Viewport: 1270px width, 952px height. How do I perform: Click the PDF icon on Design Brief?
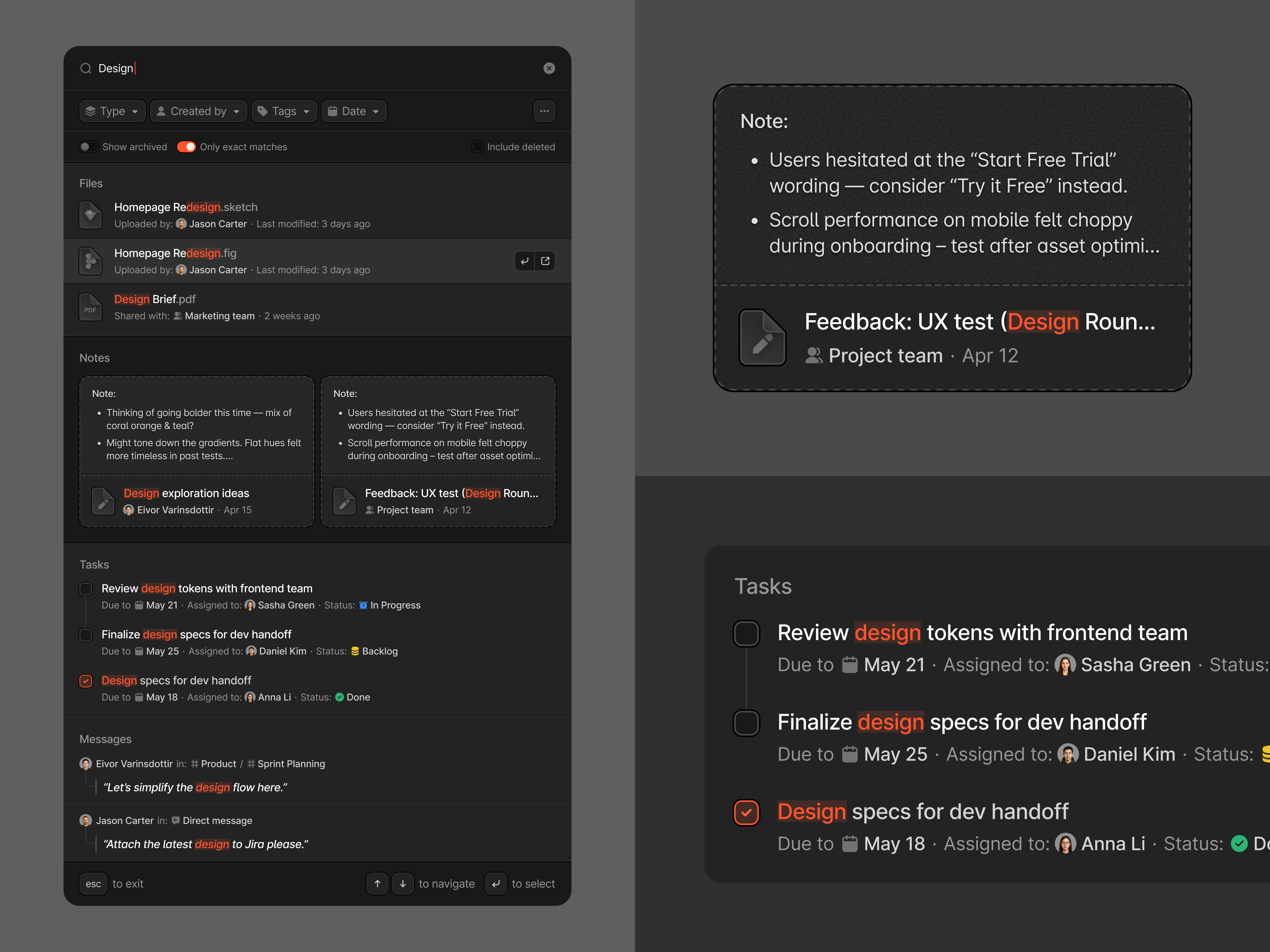(x=90, y=307)
